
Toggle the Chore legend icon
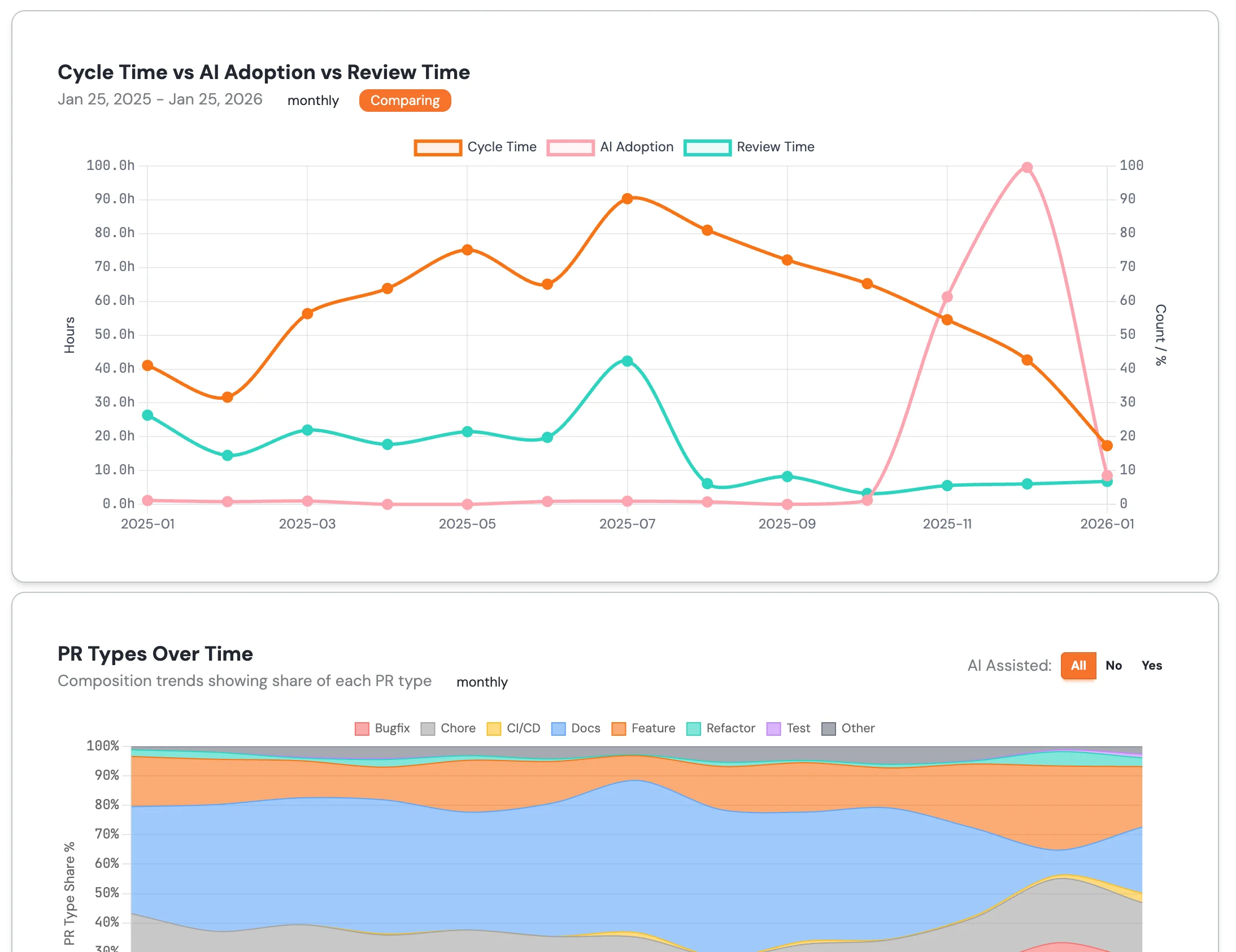point(428,728)
